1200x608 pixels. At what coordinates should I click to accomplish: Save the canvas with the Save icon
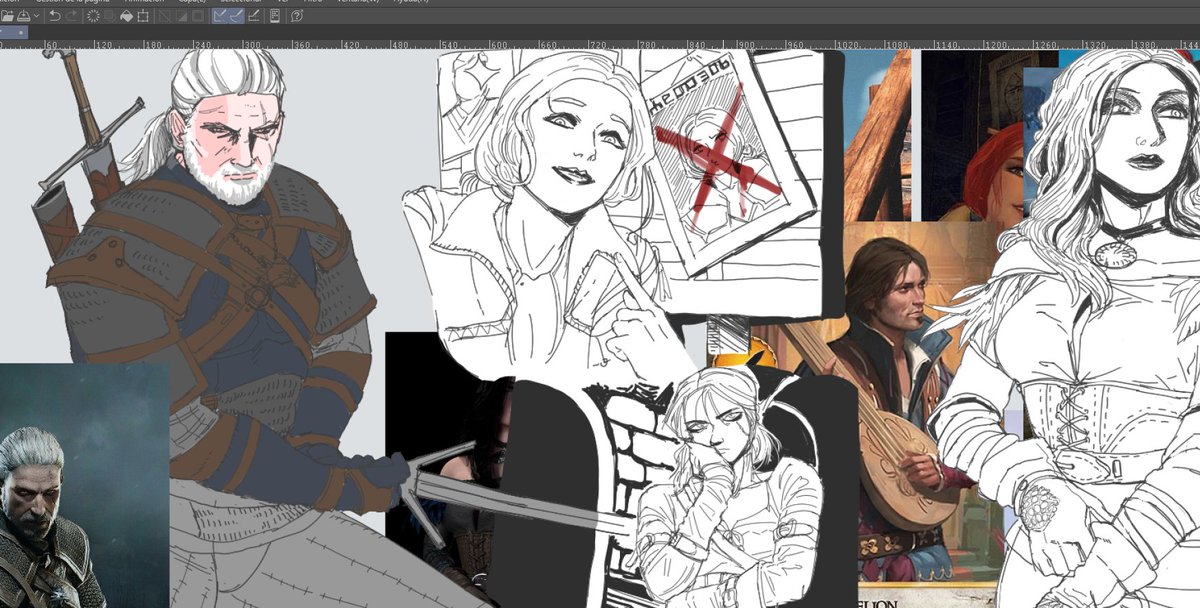click(x=24, y=16)
